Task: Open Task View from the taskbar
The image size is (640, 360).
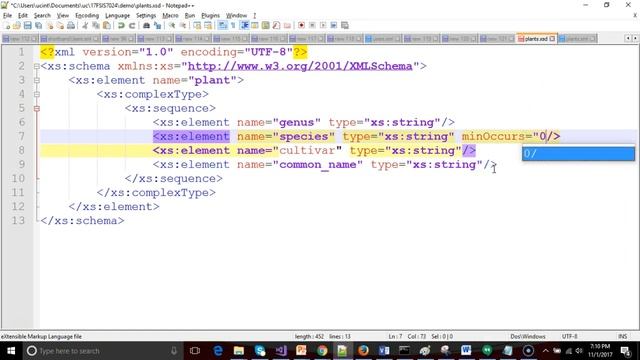Action: pos(195,351)
